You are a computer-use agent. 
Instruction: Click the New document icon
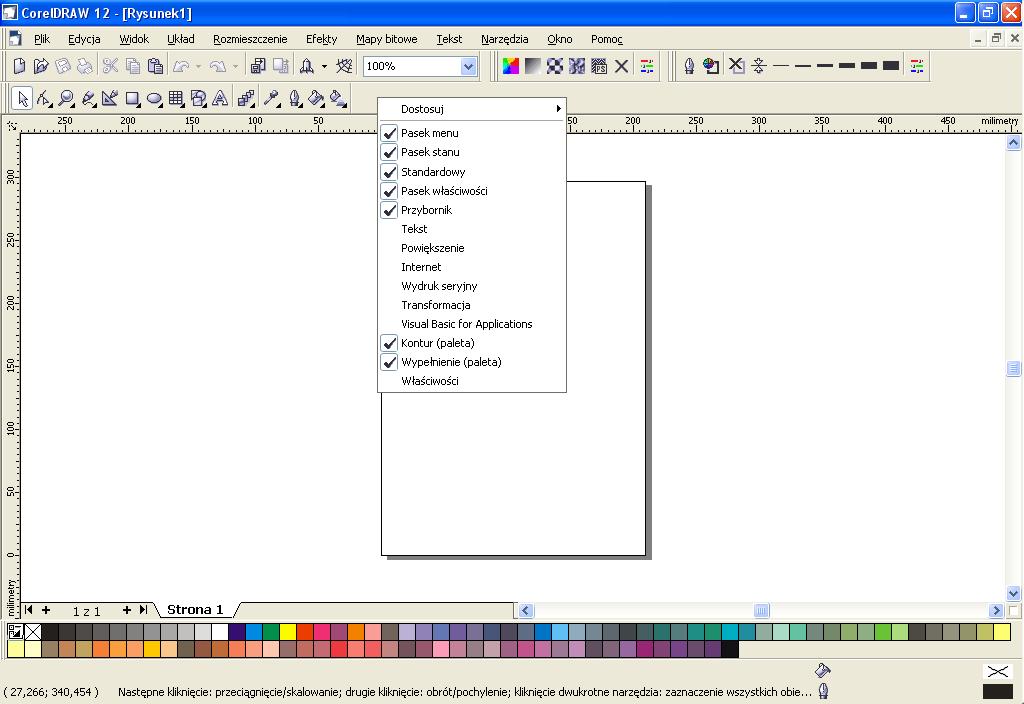point(19,66)
